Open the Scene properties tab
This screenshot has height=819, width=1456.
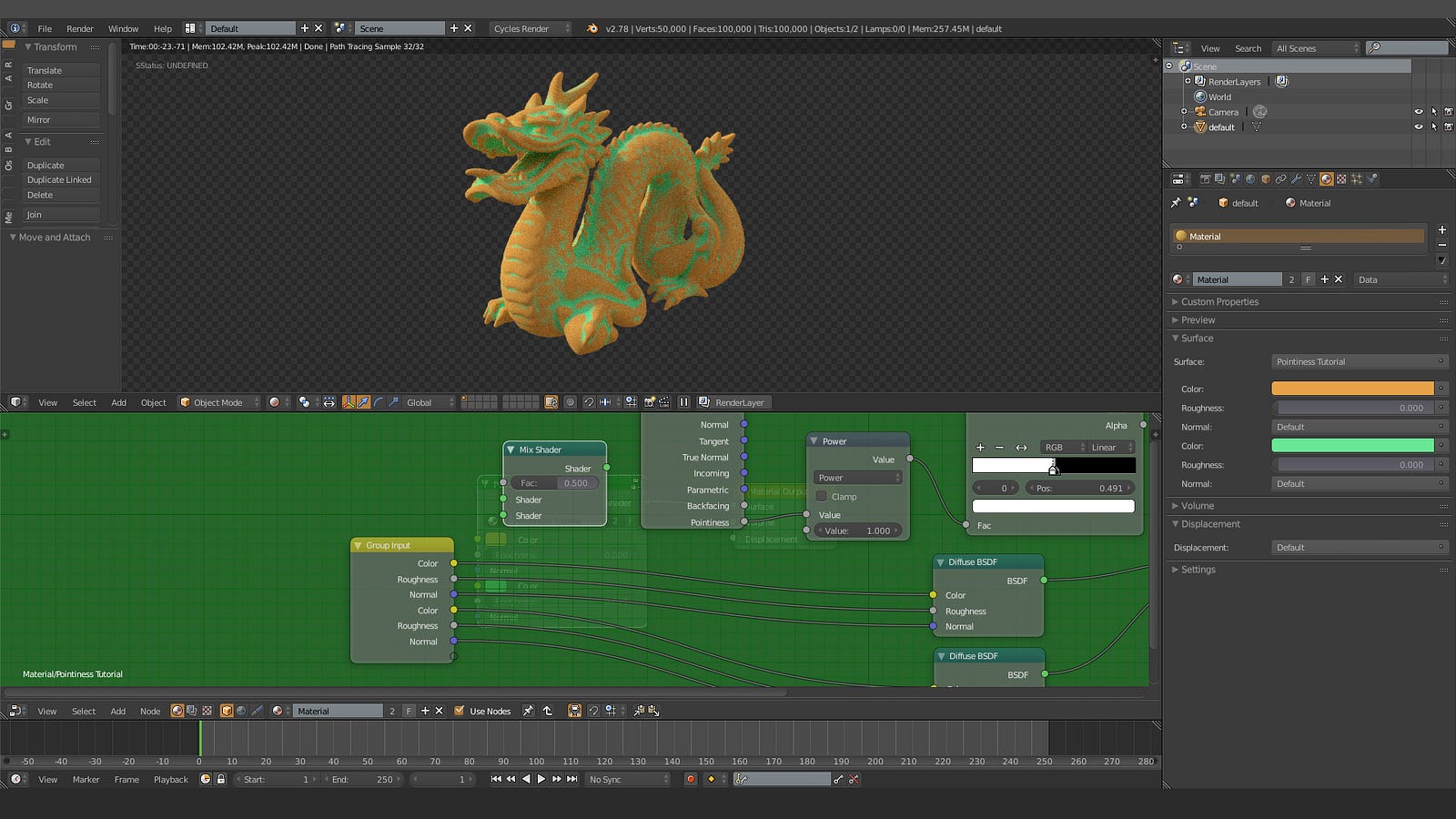click(1235, 178)
